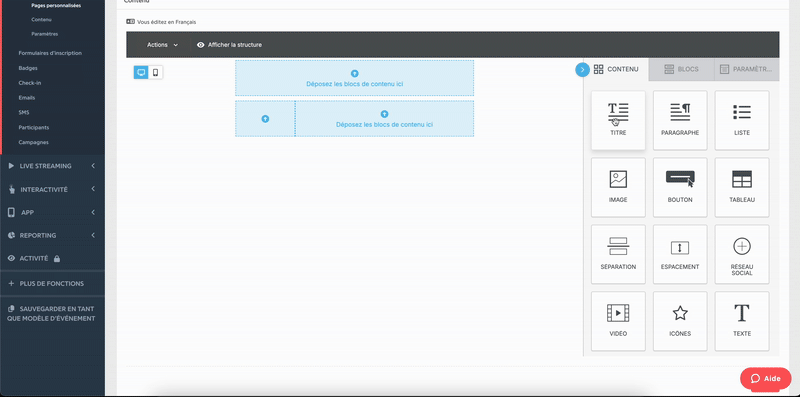Open Campagnes in sidebar
Image resolution: width=800 pixels, height=397 pixels.
coord(34,142)
